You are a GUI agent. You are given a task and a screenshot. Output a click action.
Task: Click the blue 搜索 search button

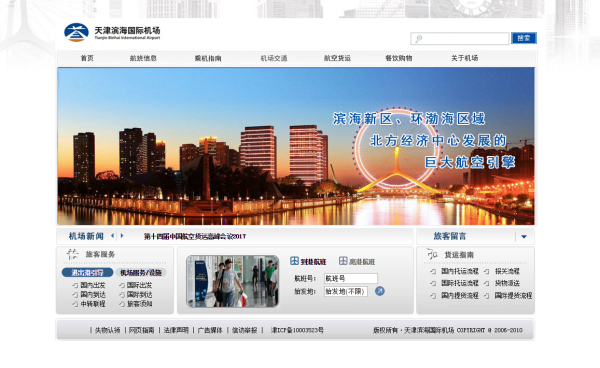[524, 38]
